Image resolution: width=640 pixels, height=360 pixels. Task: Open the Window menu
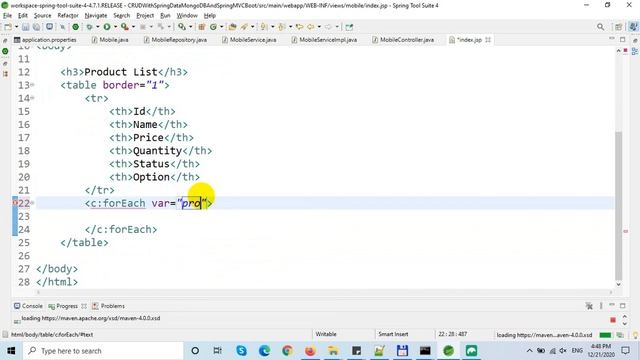coord(187,16)
